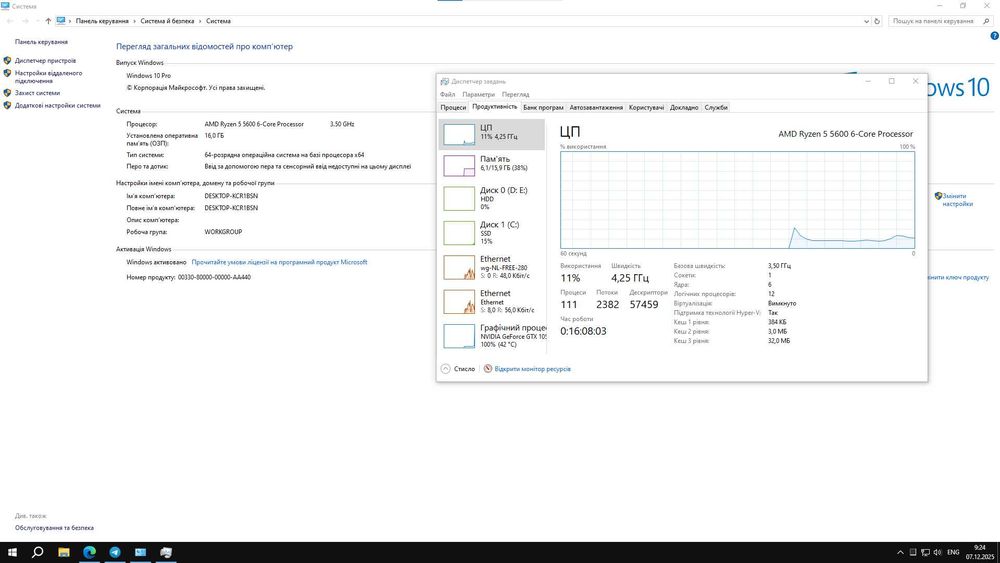Open Telegram from the taskbar
The image size is (1000, 563).
[x=115, y=552]
